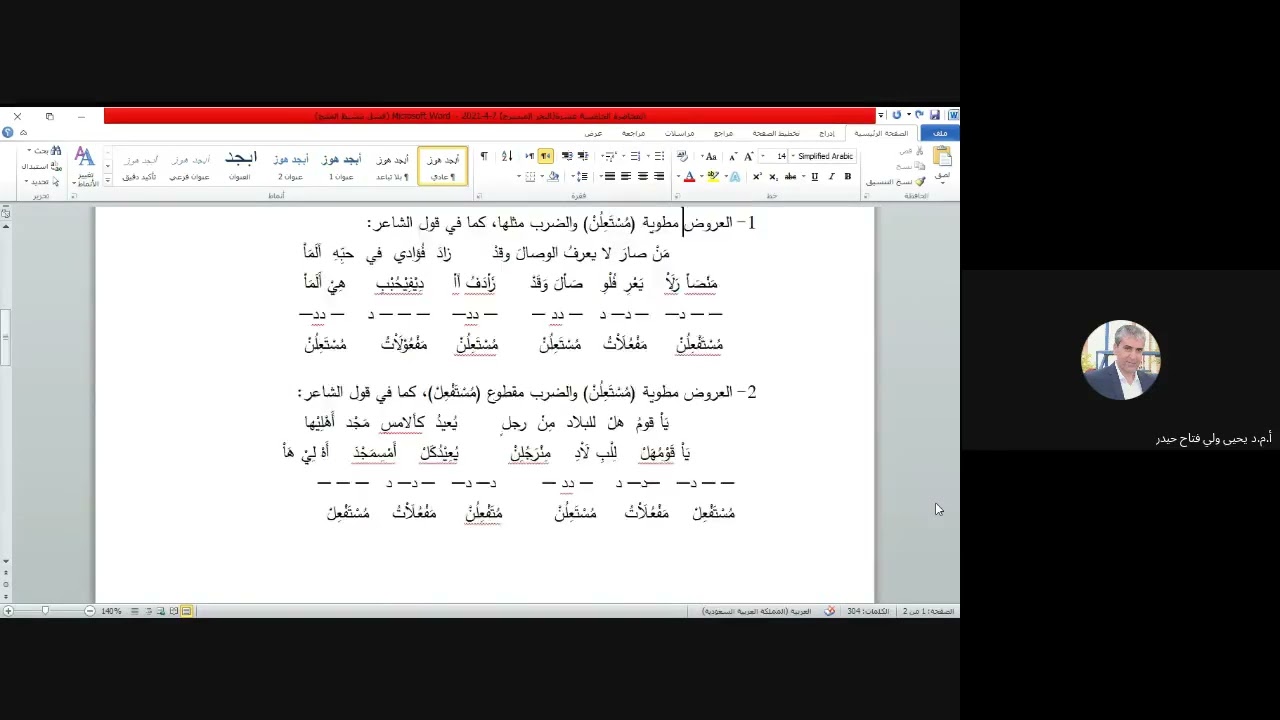Undo the last action
This screenshot has width=1280, height=720.
[x=919, y=115]
